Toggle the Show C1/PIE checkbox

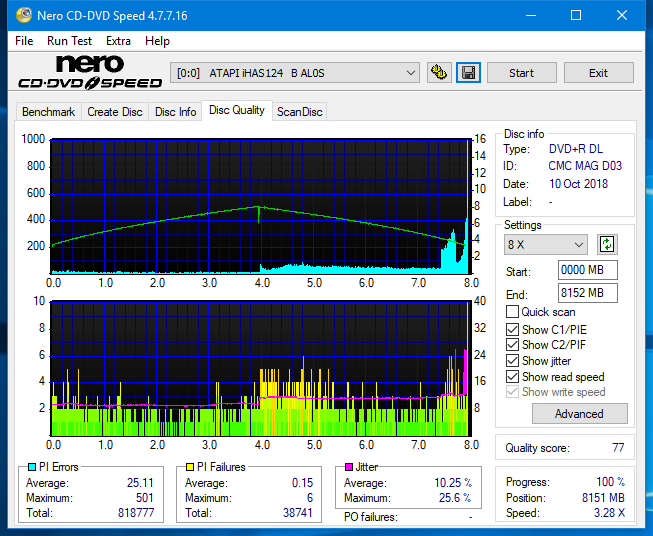(x=512, y=329)
